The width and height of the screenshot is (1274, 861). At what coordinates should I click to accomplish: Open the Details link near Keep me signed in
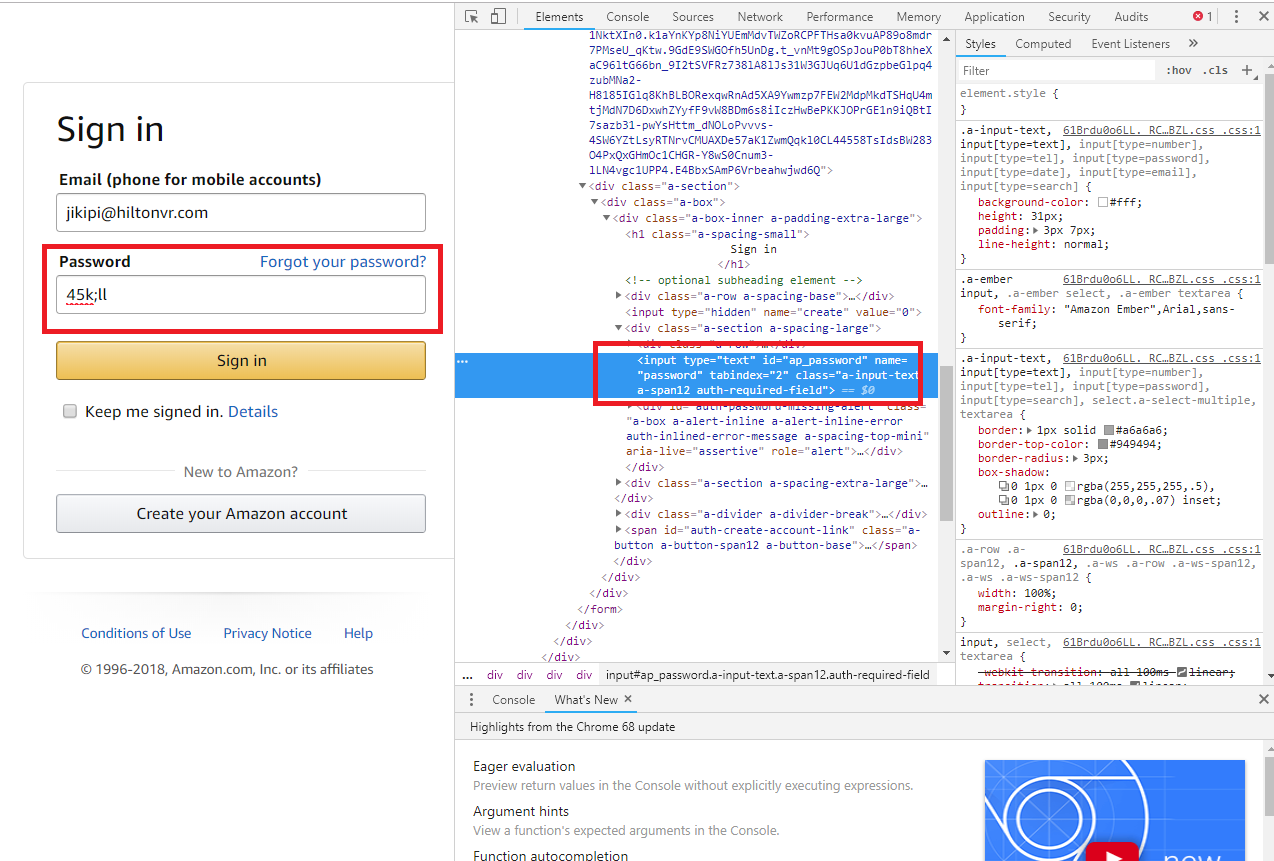coord(253,411)
